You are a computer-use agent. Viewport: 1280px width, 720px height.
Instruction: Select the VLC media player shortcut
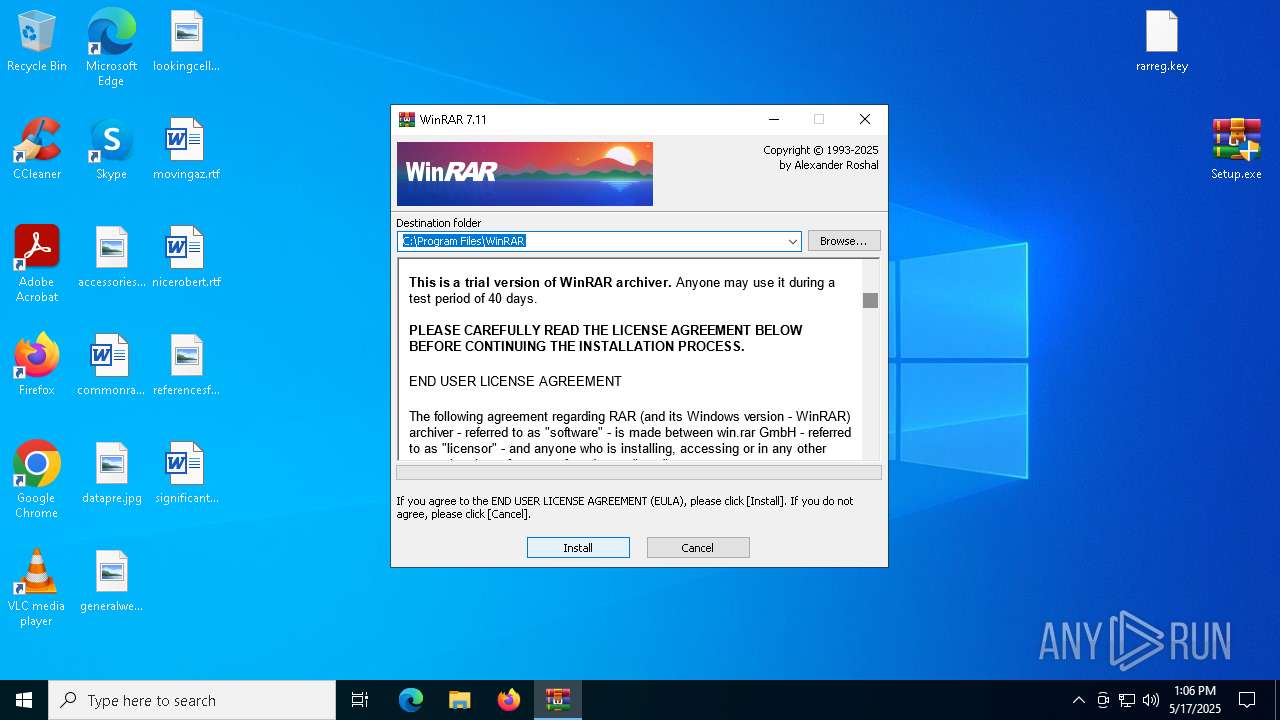point(37,588)
